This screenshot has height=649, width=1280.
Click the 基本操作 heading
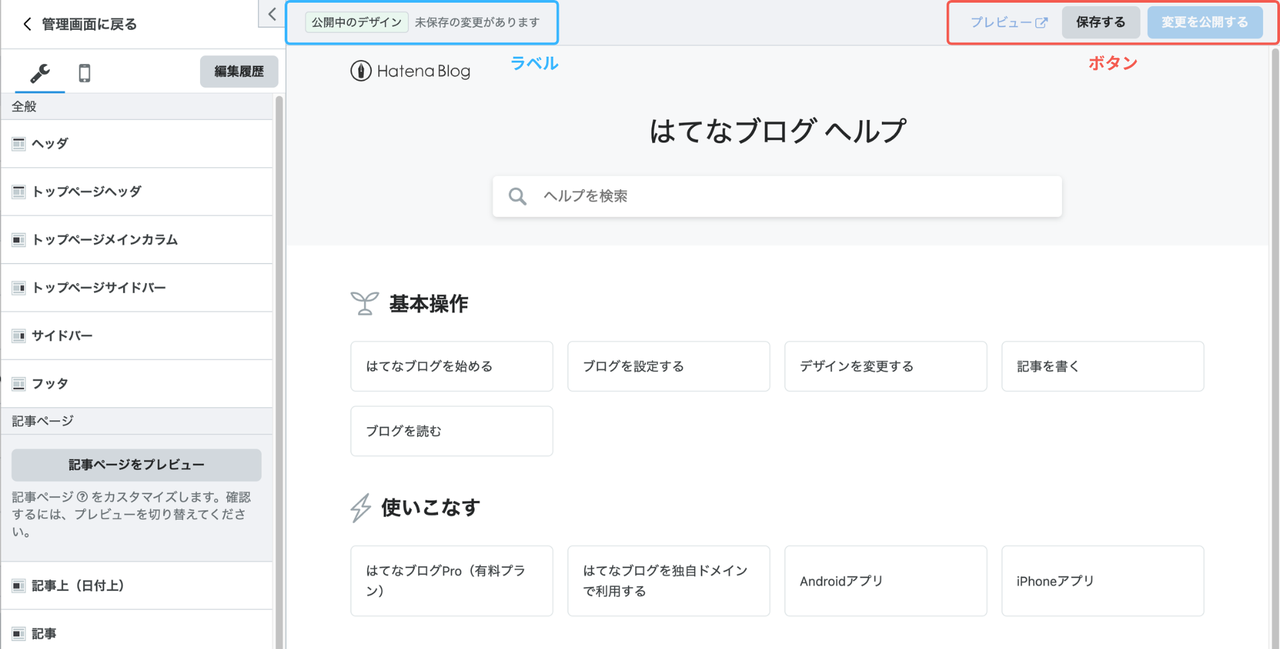(429, 305)
